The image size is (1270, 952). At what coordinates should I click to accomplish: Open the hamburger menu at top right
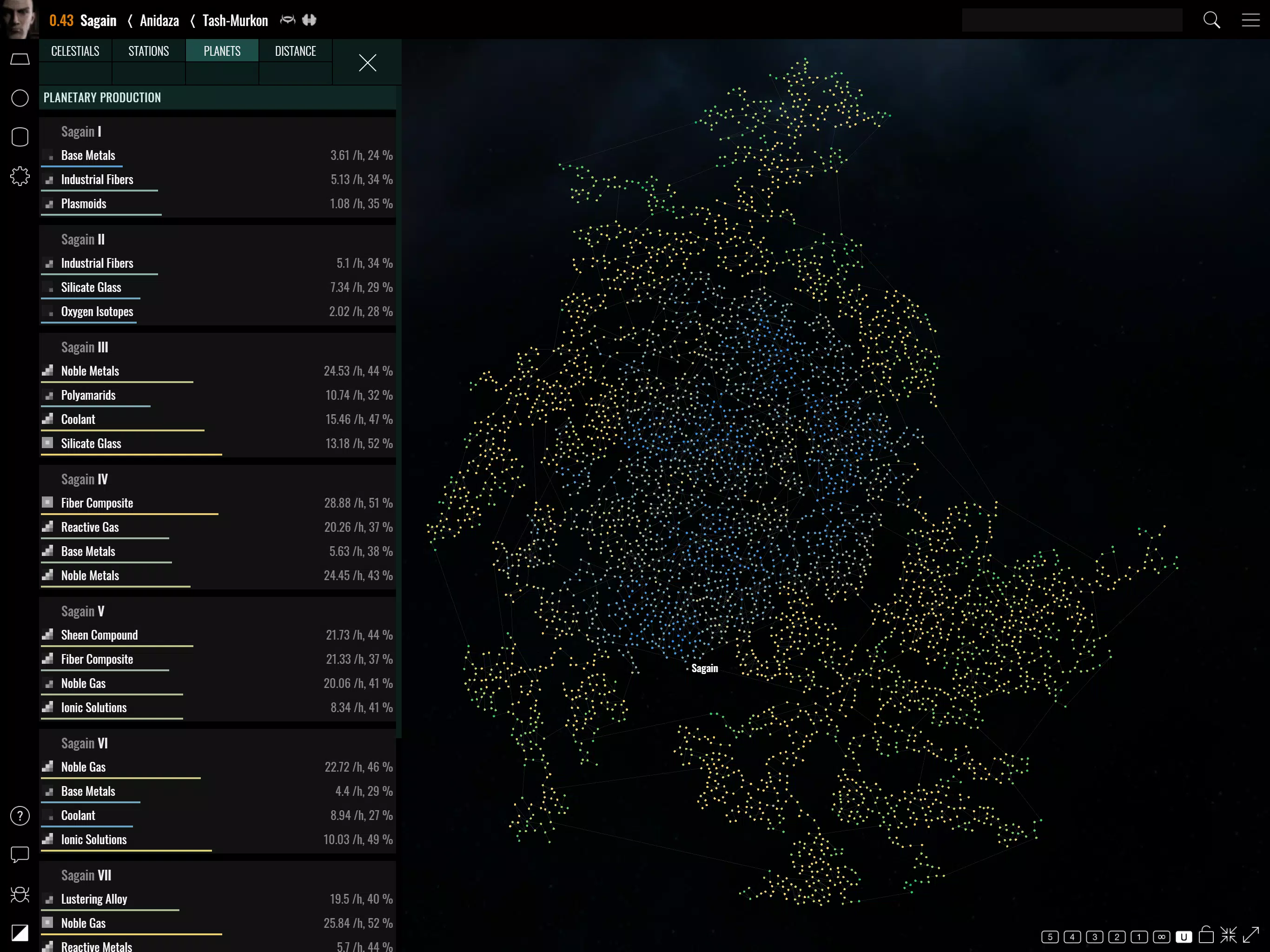click(1250, 20)
